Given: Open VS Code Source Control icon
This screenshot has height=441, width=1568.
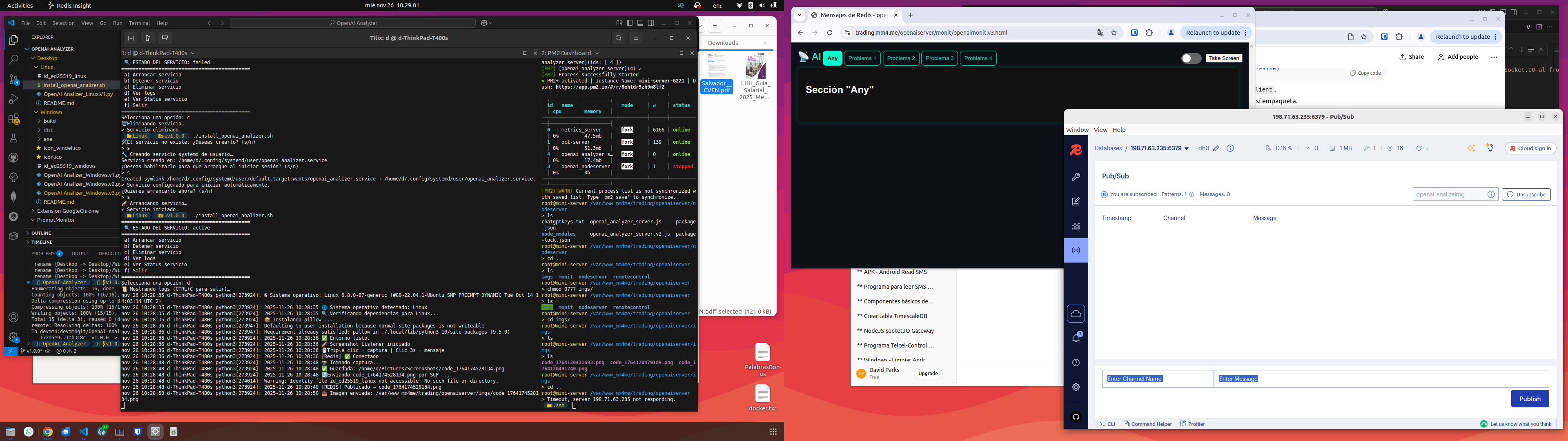Looking at the screenshot, I should pos(13,80).
